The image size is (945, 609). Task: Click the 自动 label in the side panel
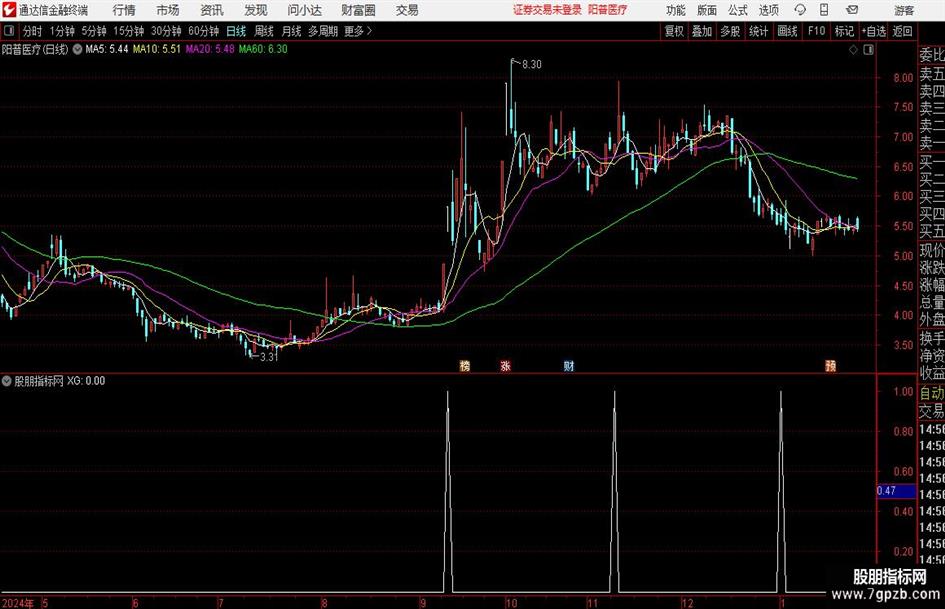click(x=932, y=393)
